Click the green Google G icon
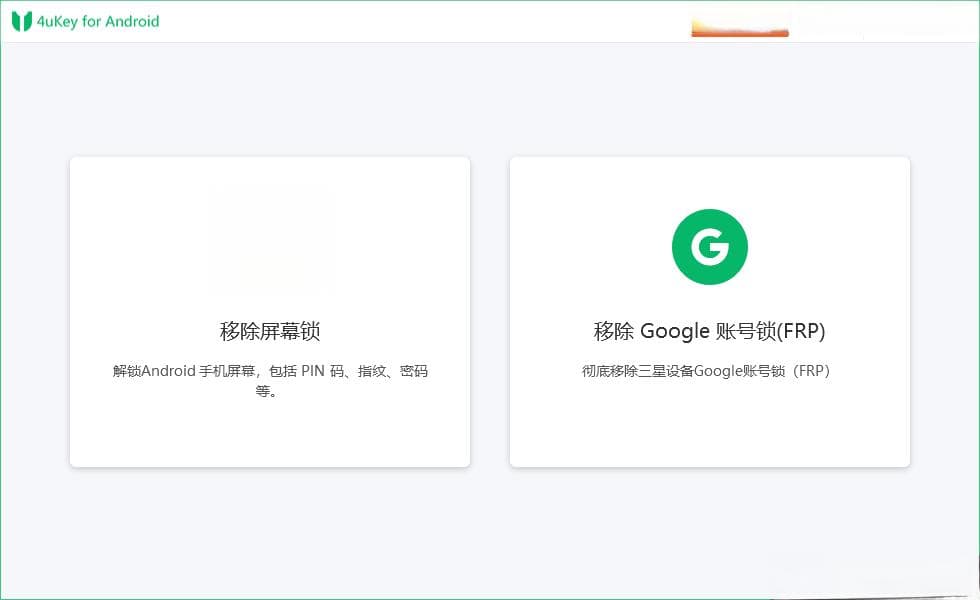Screen dimensions: 980x600 coord(709,246)
